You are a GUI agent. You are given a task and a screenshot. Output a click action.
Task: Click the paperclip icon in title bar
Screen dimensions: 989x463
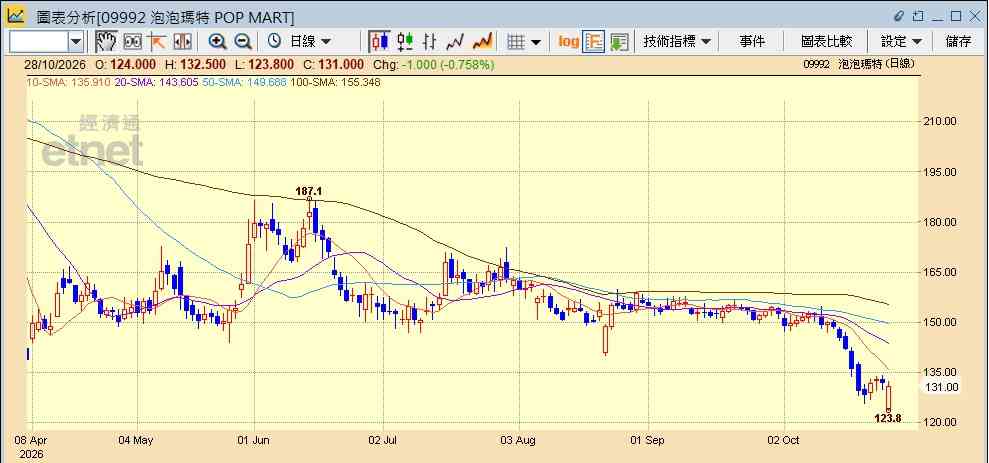[899, 16]
